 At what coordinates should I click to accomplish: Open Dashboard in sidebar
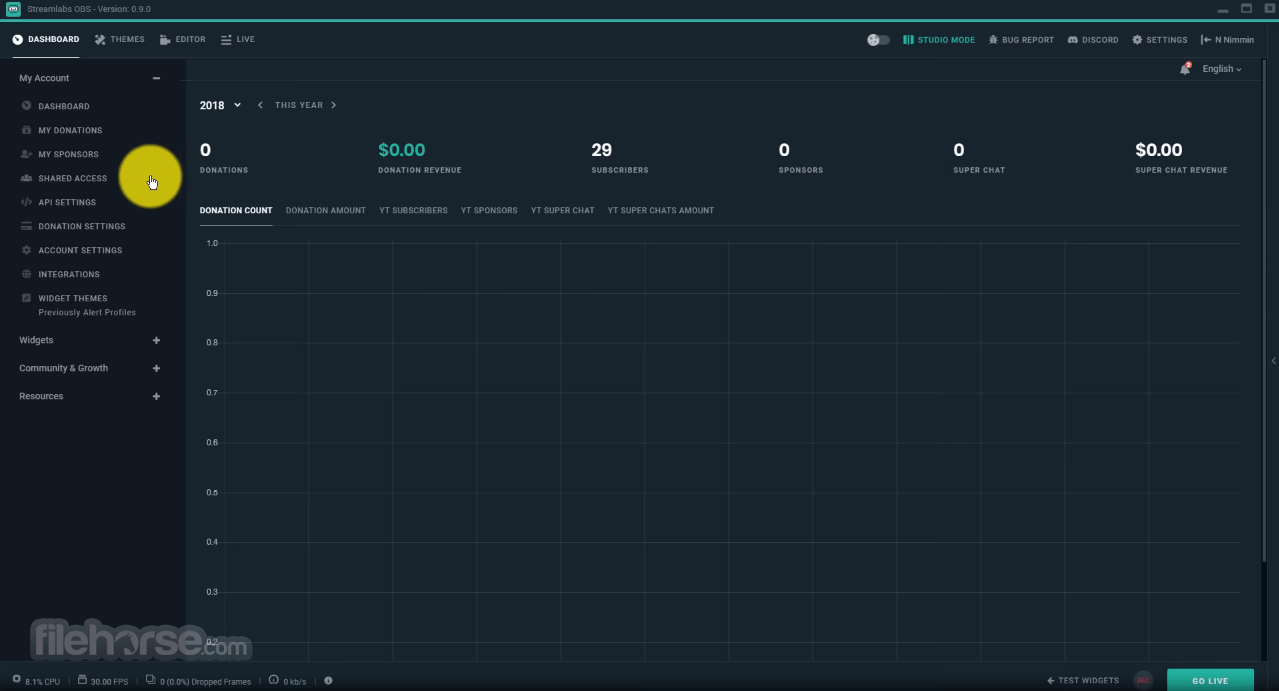(64, 106)
